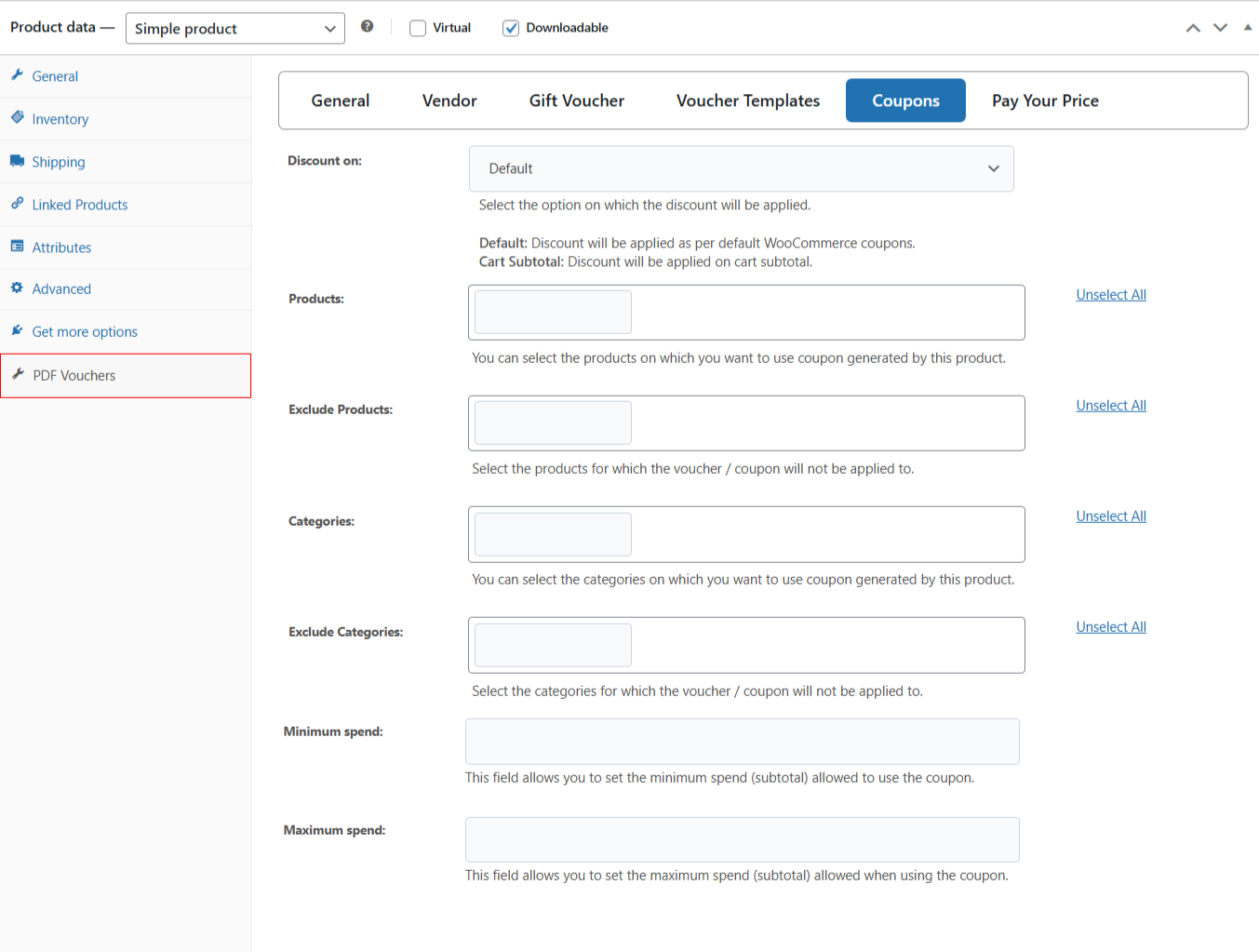Click Unselect All for Products
This screenshot has height=952, width=1259.
[x=1111, y=295]
